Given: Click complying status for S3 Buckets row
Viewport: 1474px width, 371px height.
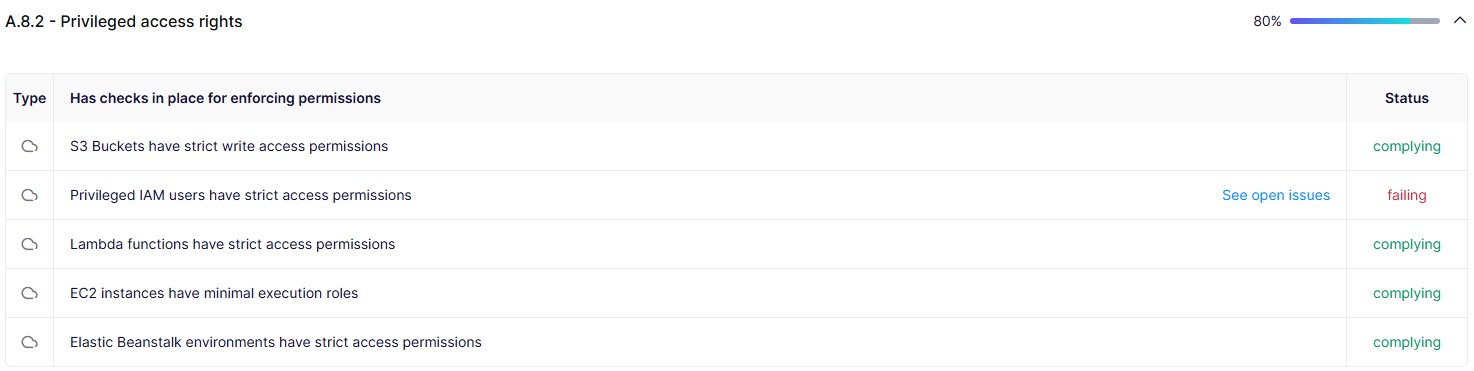Looking at the screenshot, I should [x=1407, y=146].
